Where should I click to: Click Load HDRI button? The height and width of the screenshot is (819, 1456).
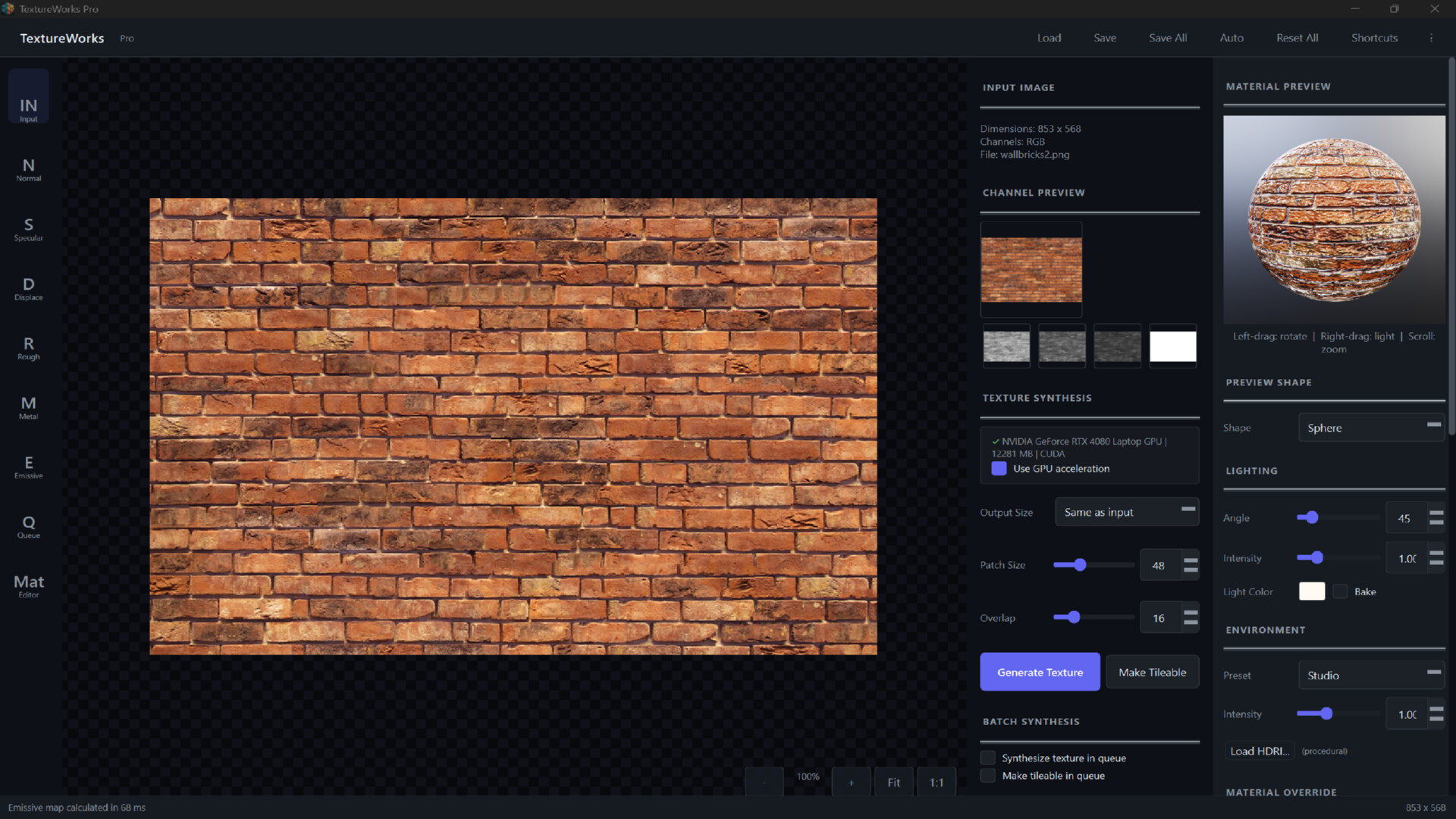1259,751
